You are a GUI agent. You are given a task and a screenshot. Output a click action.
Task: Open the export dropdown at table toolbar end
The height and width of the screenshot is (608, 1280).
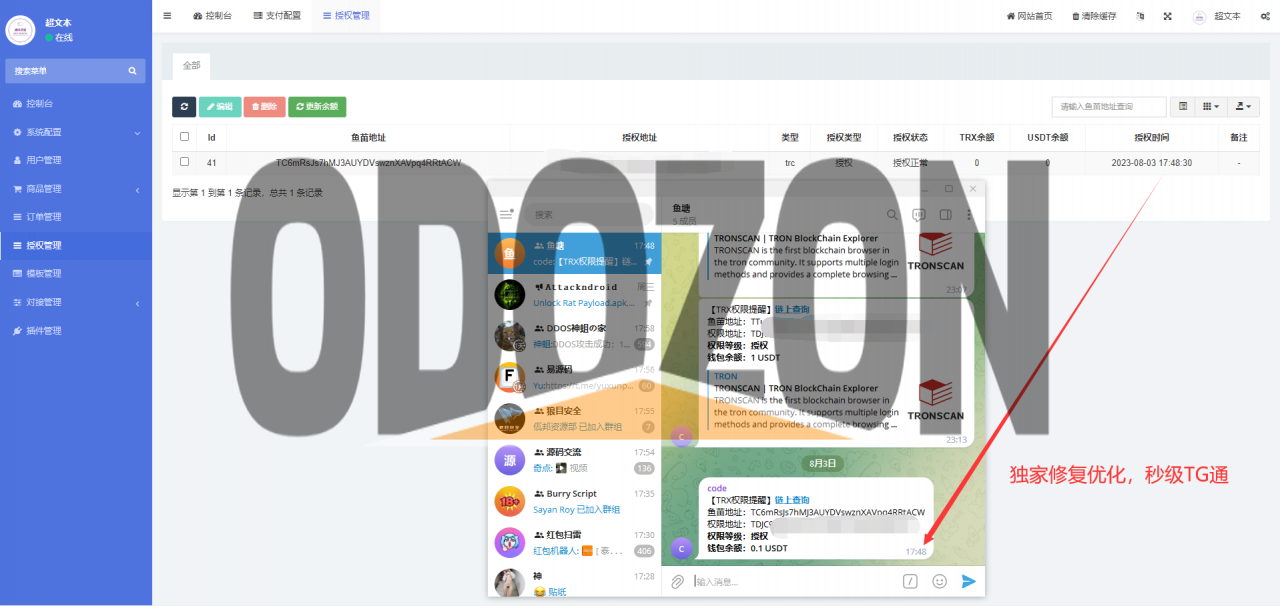(1244, 106)
